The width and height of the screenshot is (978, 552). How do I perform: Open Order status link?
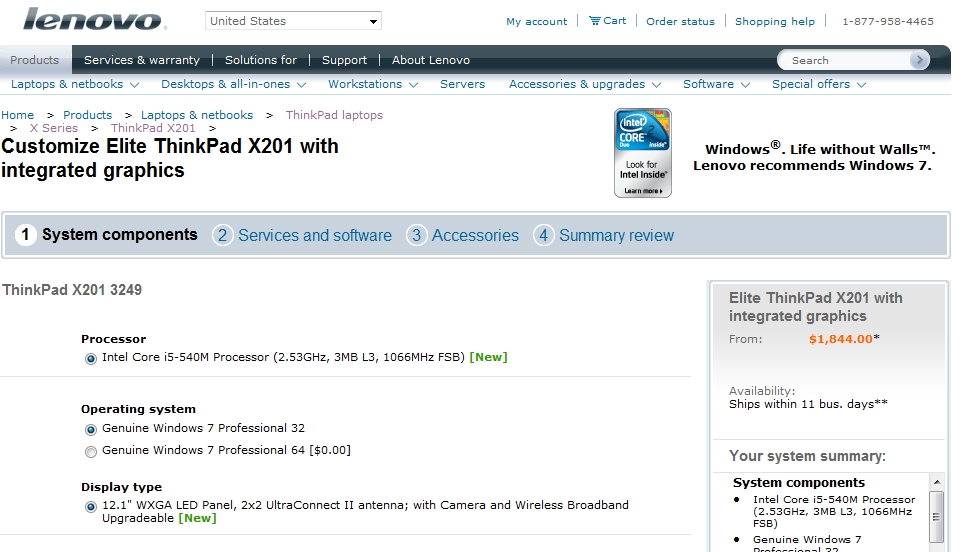(680, 21)
